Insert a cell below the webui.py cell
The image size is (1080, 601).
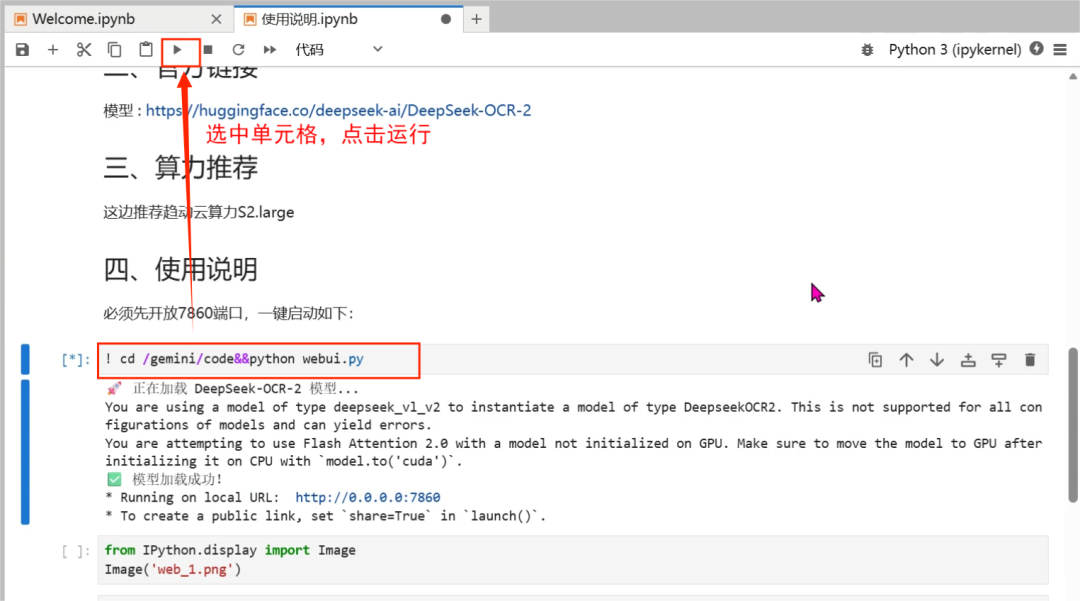pyautogui.click(x=999, y=359)
